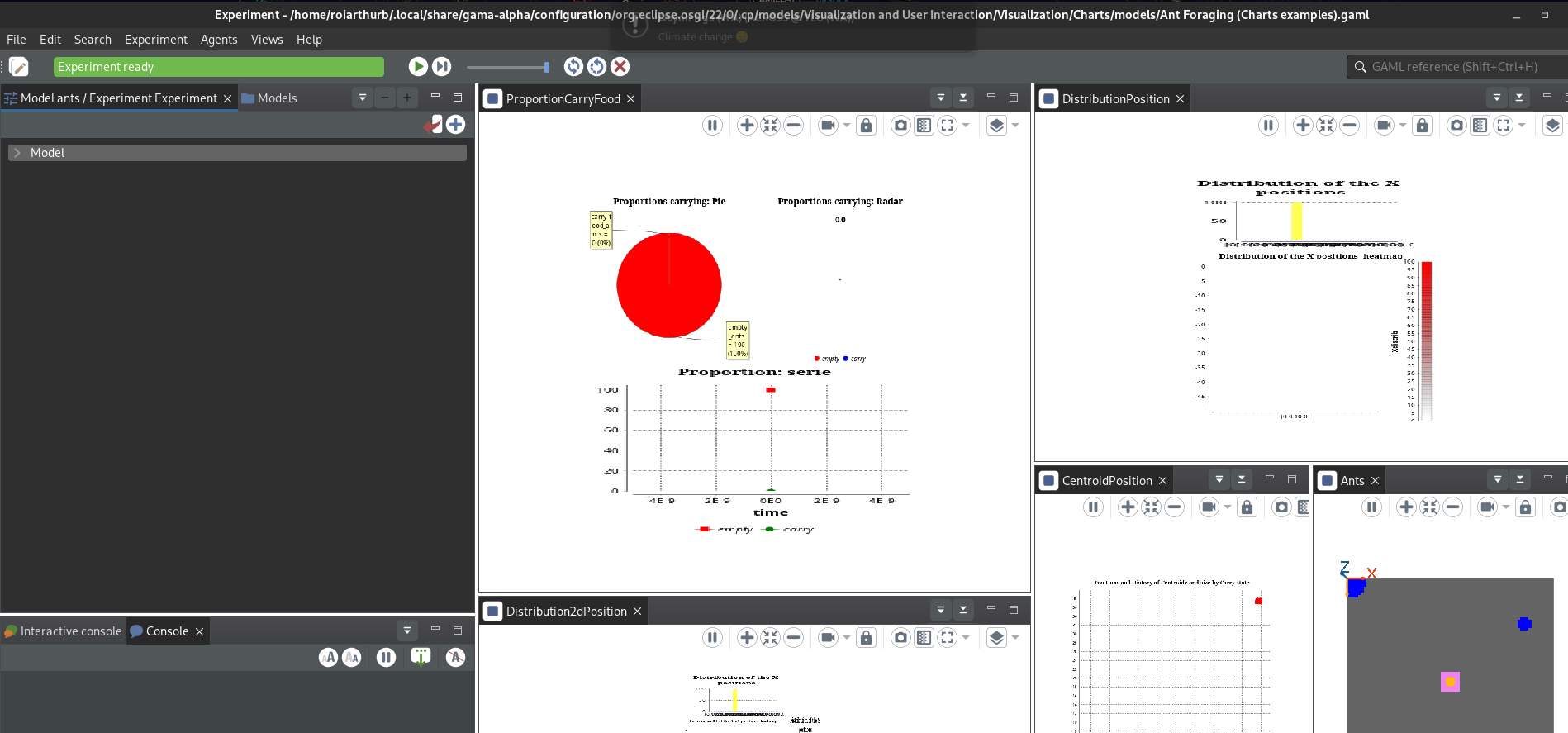Click the camera icon in ProportionCarryFood
This screenshot has width=1568, height=733.
[828, 125]
